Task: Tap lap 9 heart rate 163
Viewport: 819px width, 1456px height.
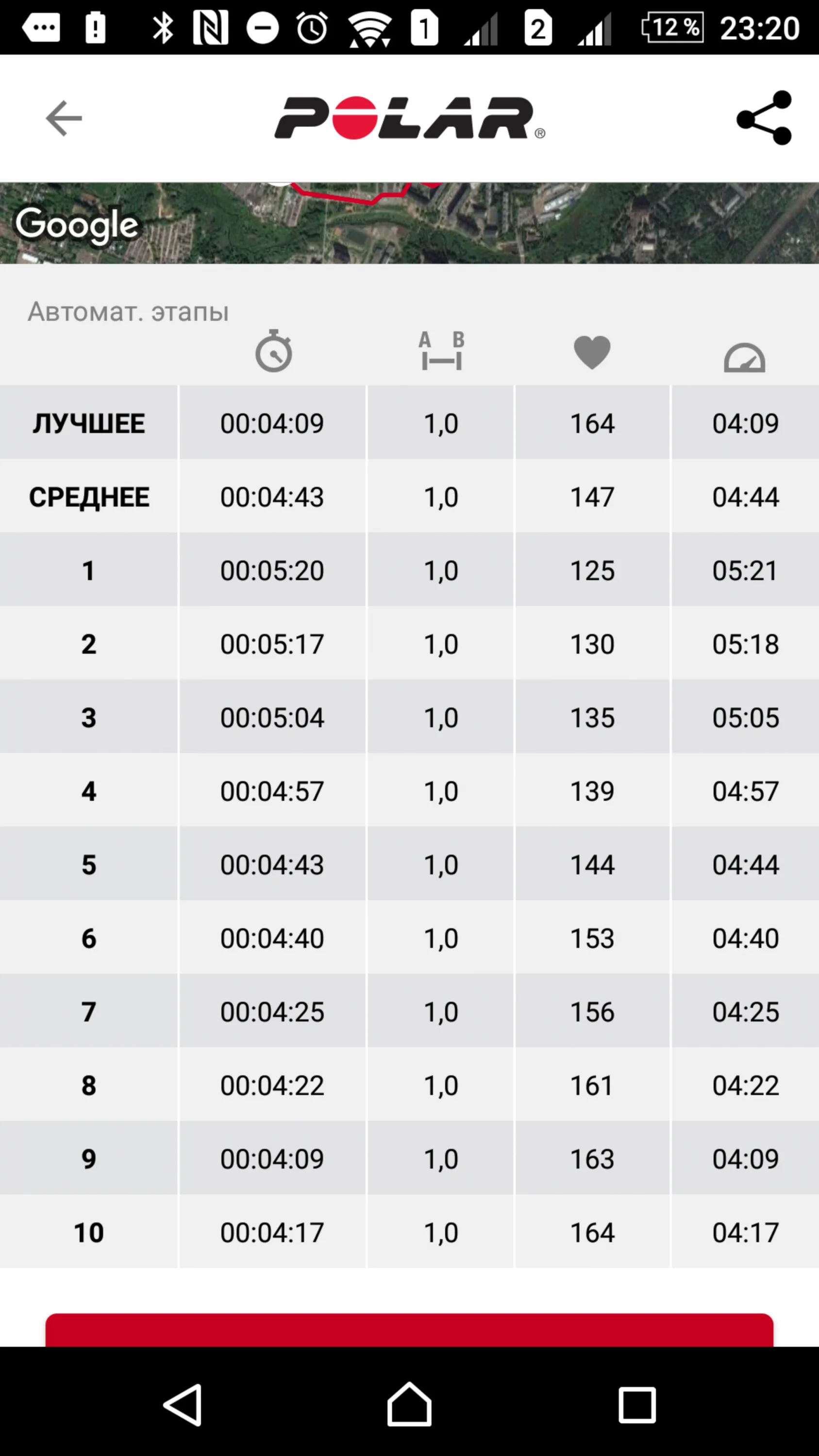Action: 592,1158
